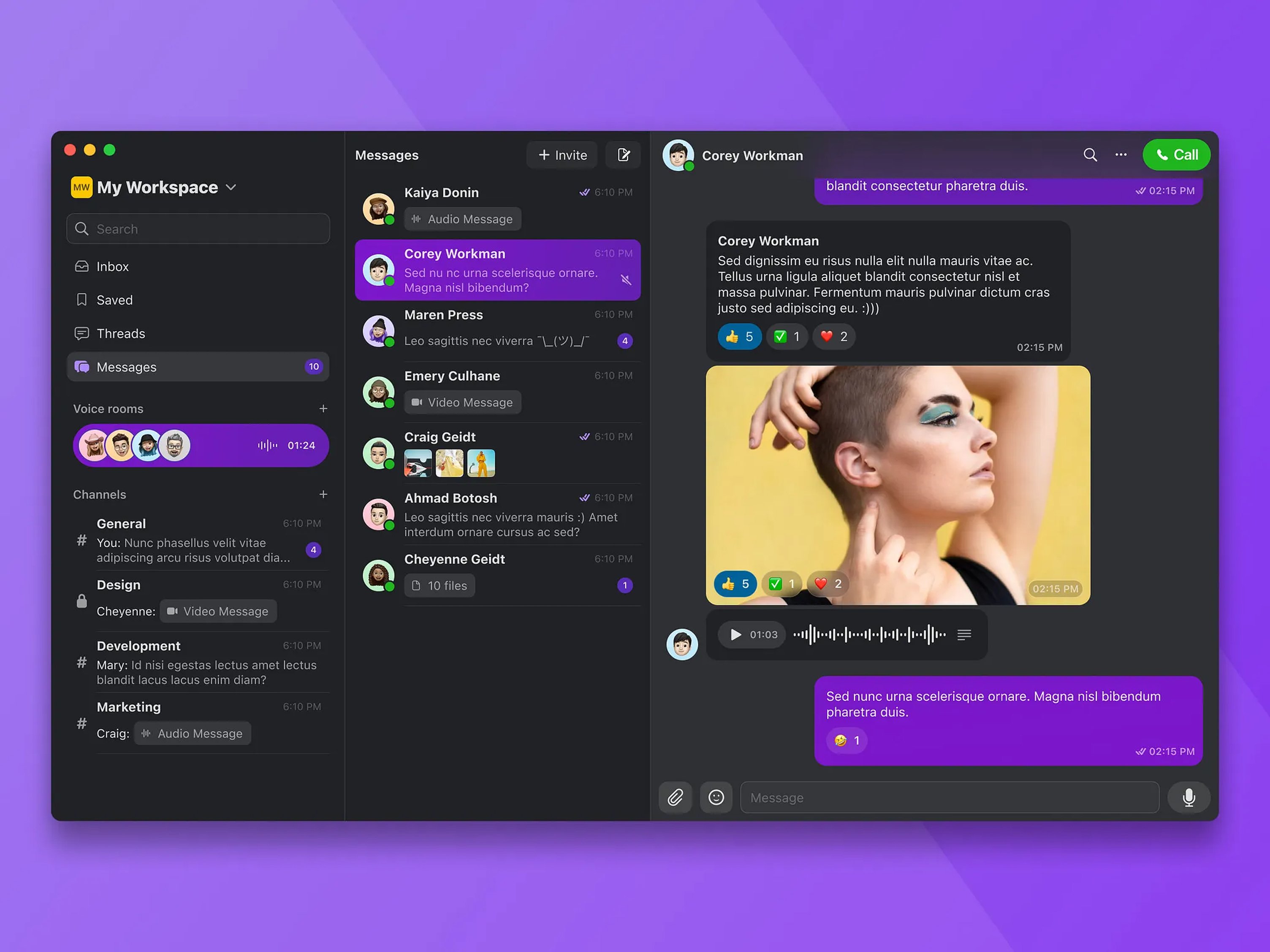Click the Inbox tray icon
Screen dimensions: 1270x952
click(81, 266)
